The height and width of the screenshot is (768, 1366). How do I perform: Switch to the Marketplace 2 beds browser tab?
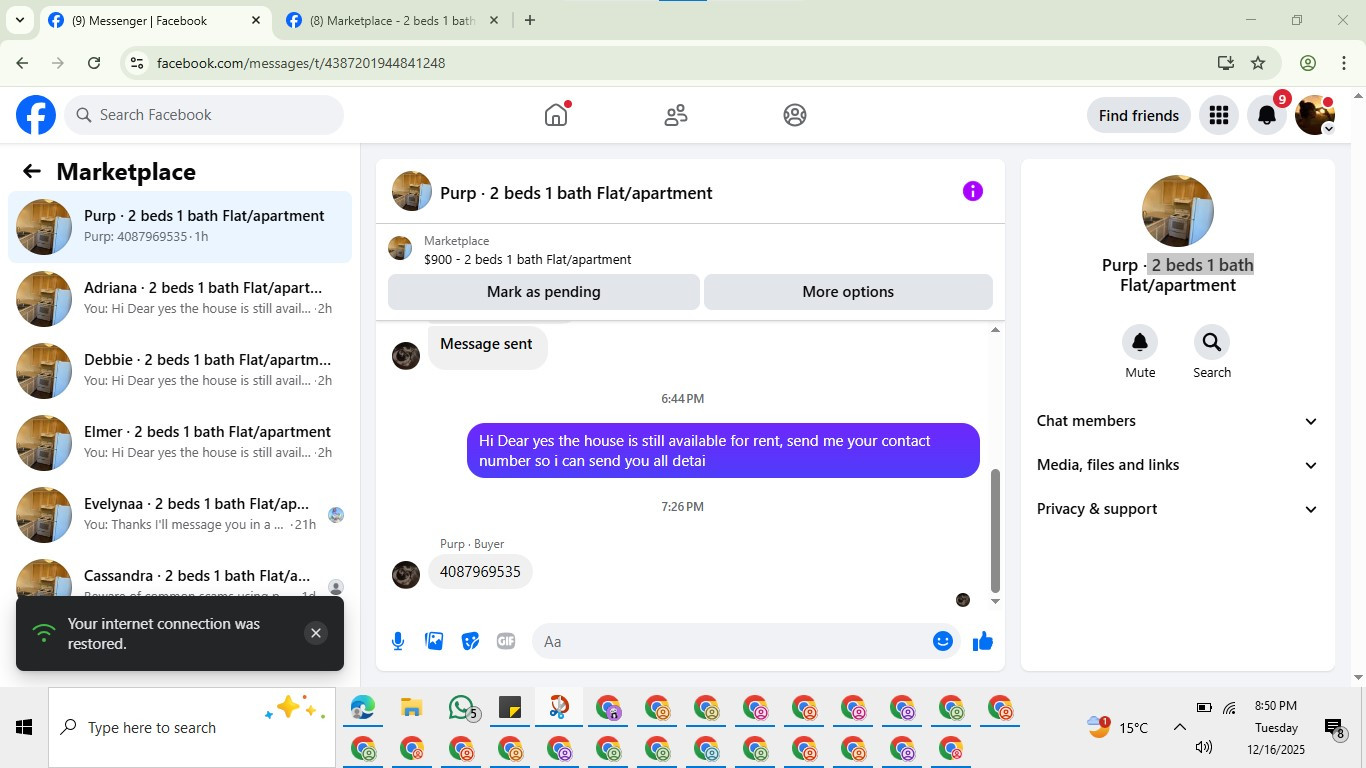tap(392, 20)
